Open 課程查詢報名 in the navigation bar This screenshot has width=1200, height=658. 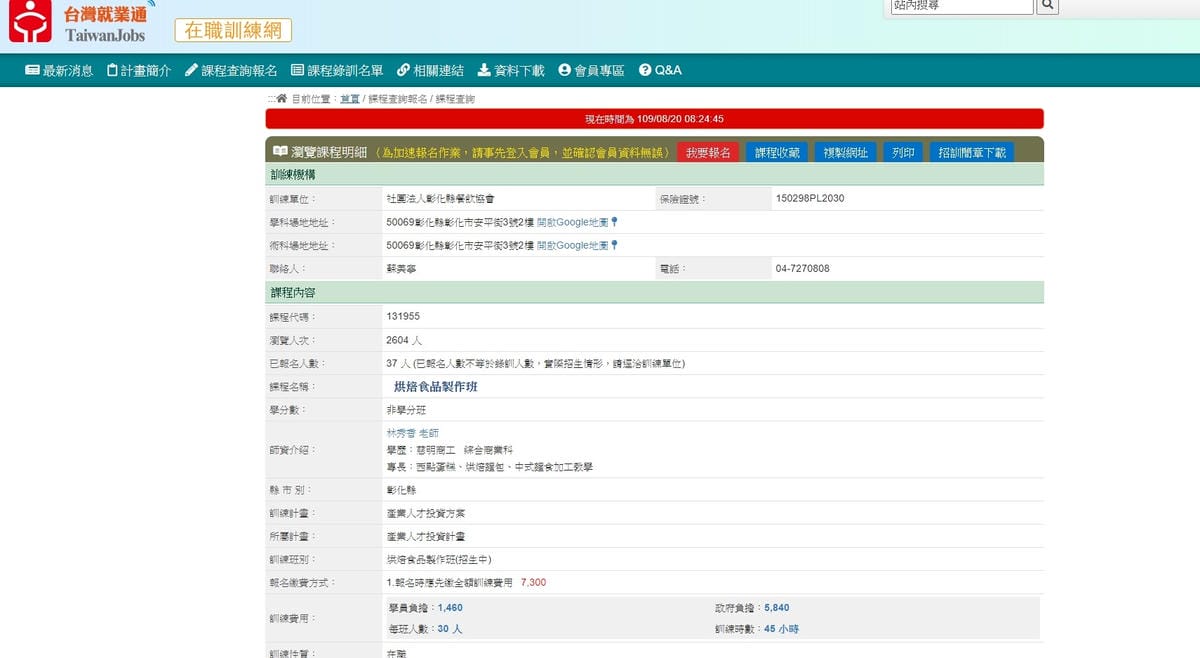tap(231, 70)
